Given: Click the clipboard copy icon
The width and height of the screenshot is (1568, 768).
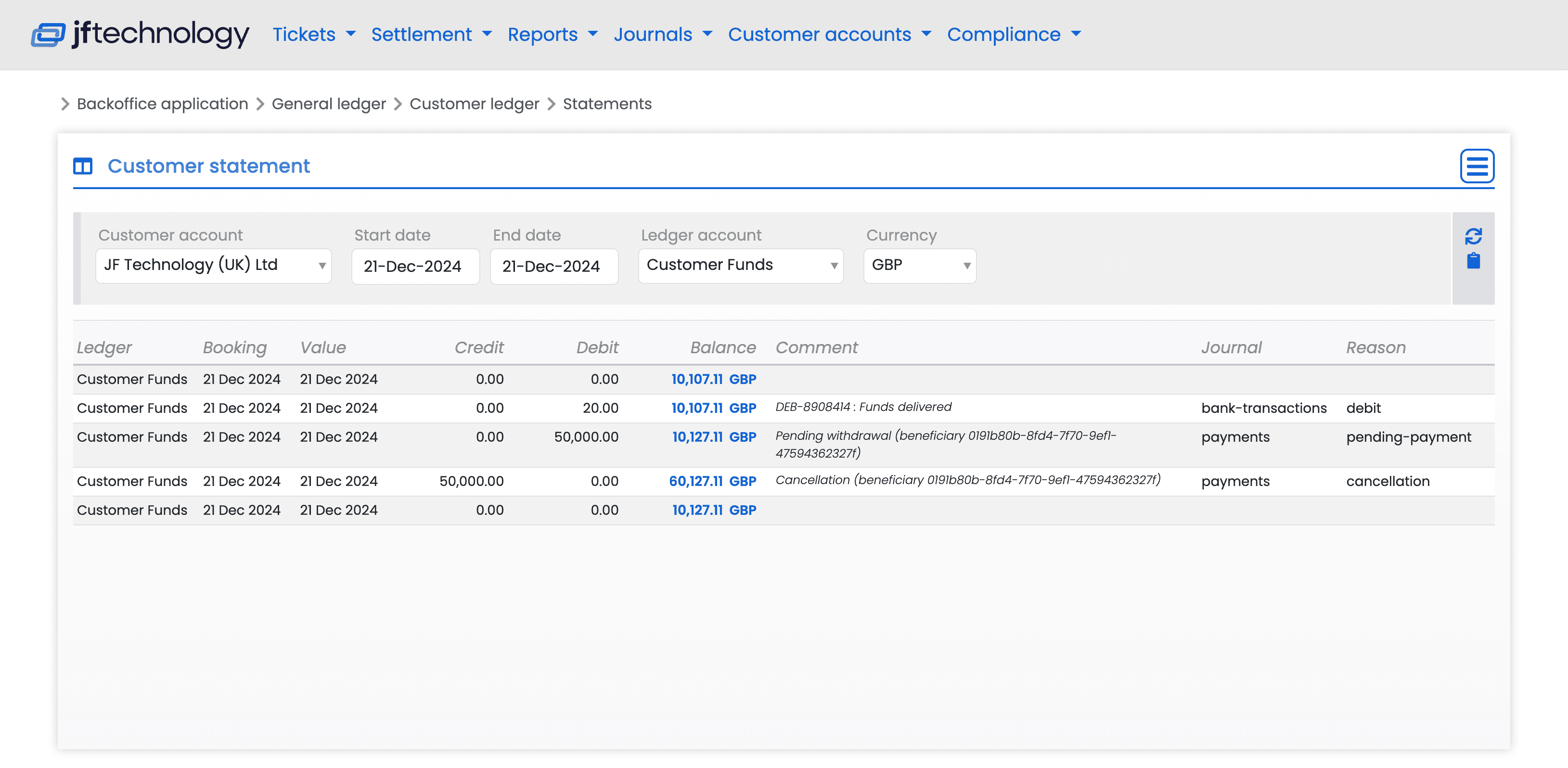Looking at the screenshot, I should [1473, 261].
